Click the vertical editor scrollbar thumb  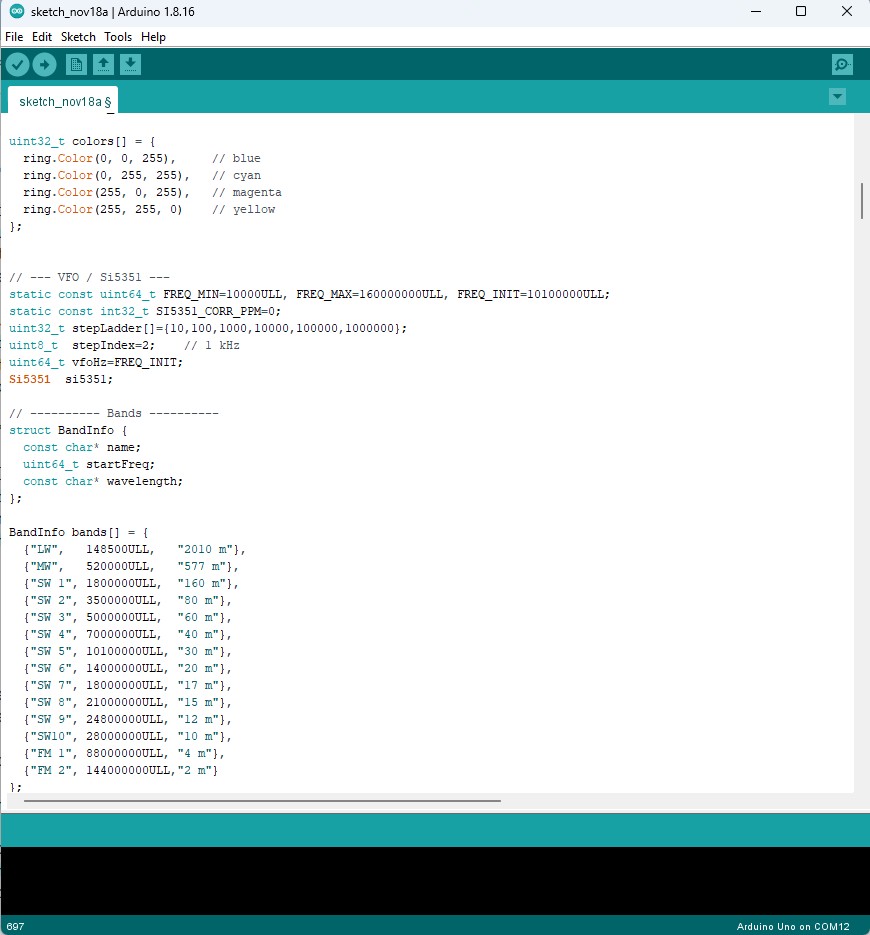click(x=861, y=200)
